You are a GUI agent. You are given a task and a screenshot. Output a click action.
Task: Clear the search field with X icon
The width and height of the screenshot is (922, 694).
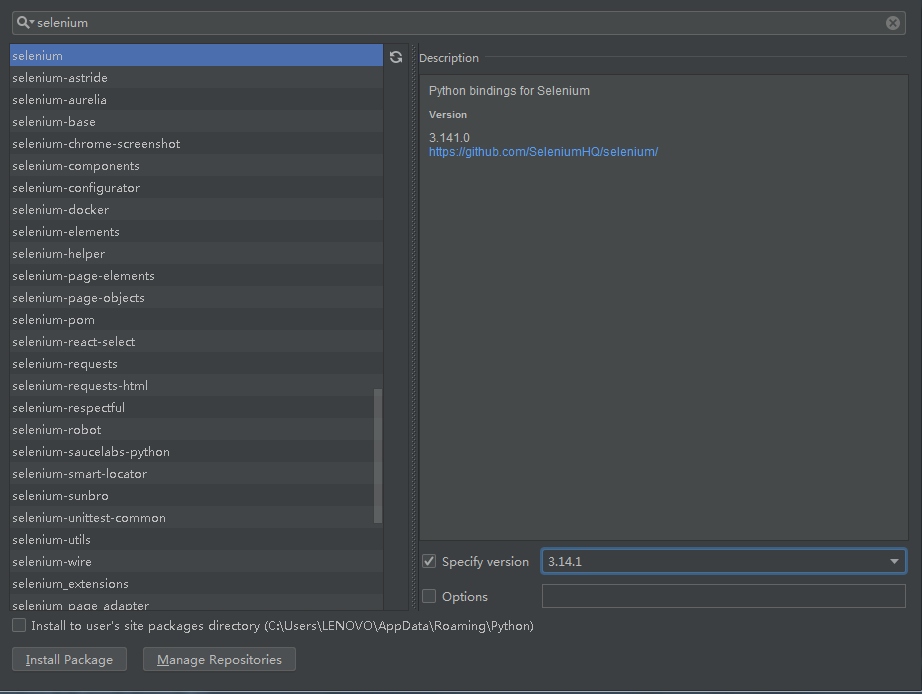click(892, 23)
